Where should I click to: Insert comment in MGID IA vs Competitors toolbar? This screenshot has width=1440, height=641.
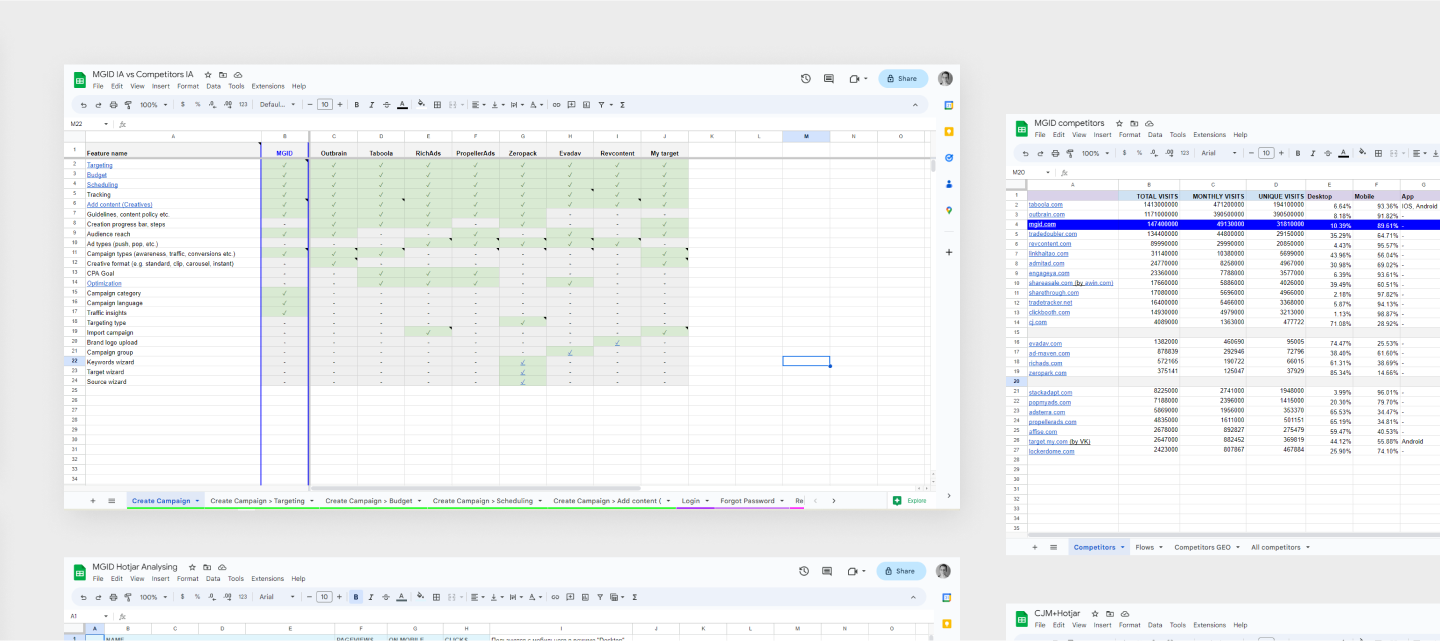pyautogui.click(x=571, y=104)
